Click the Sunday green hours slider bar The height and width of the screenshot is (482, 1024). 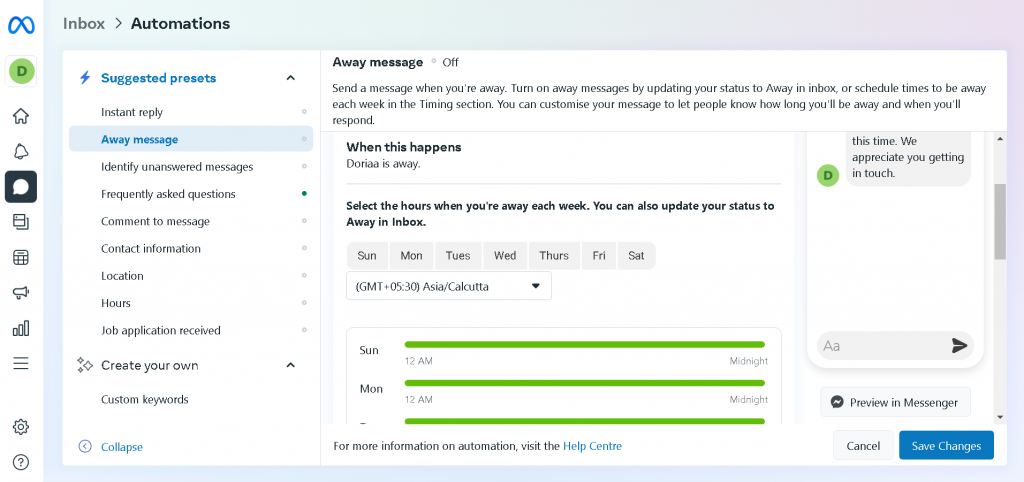(584, 345)
